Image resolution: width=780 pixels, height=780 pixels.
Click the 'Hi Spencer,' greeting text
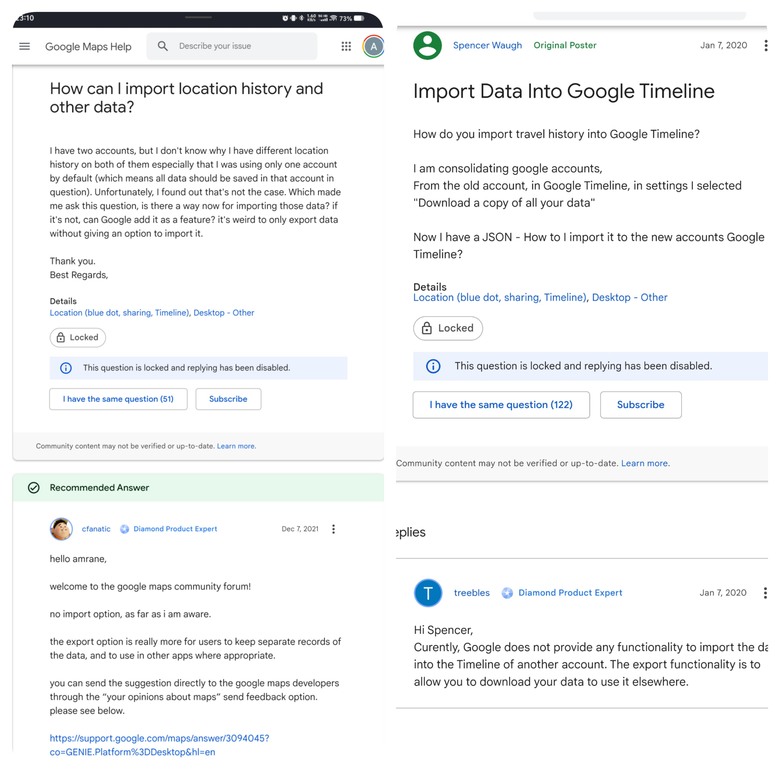point(443,630)
